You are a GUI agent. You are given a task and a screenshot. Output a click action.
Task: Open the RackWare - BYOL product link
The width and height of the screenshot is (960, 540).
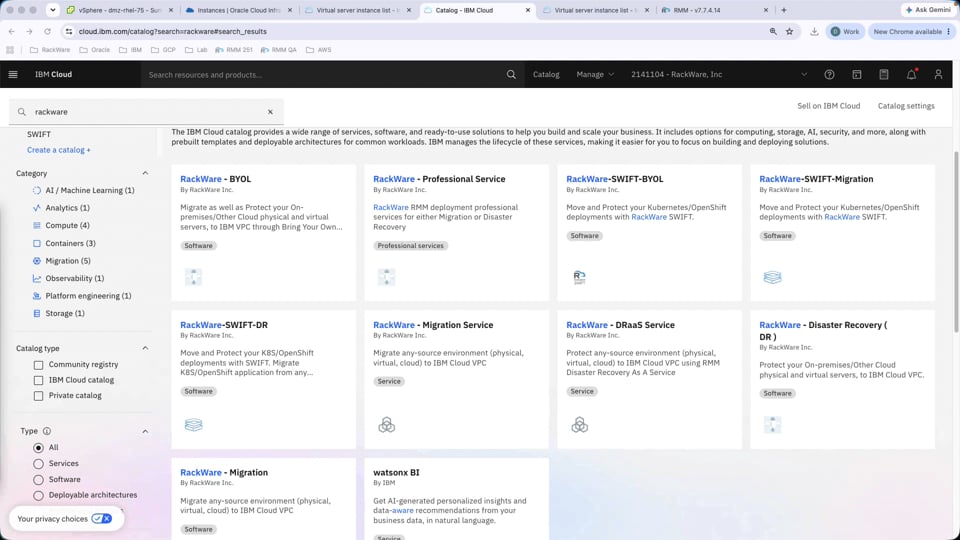point(216,179)
